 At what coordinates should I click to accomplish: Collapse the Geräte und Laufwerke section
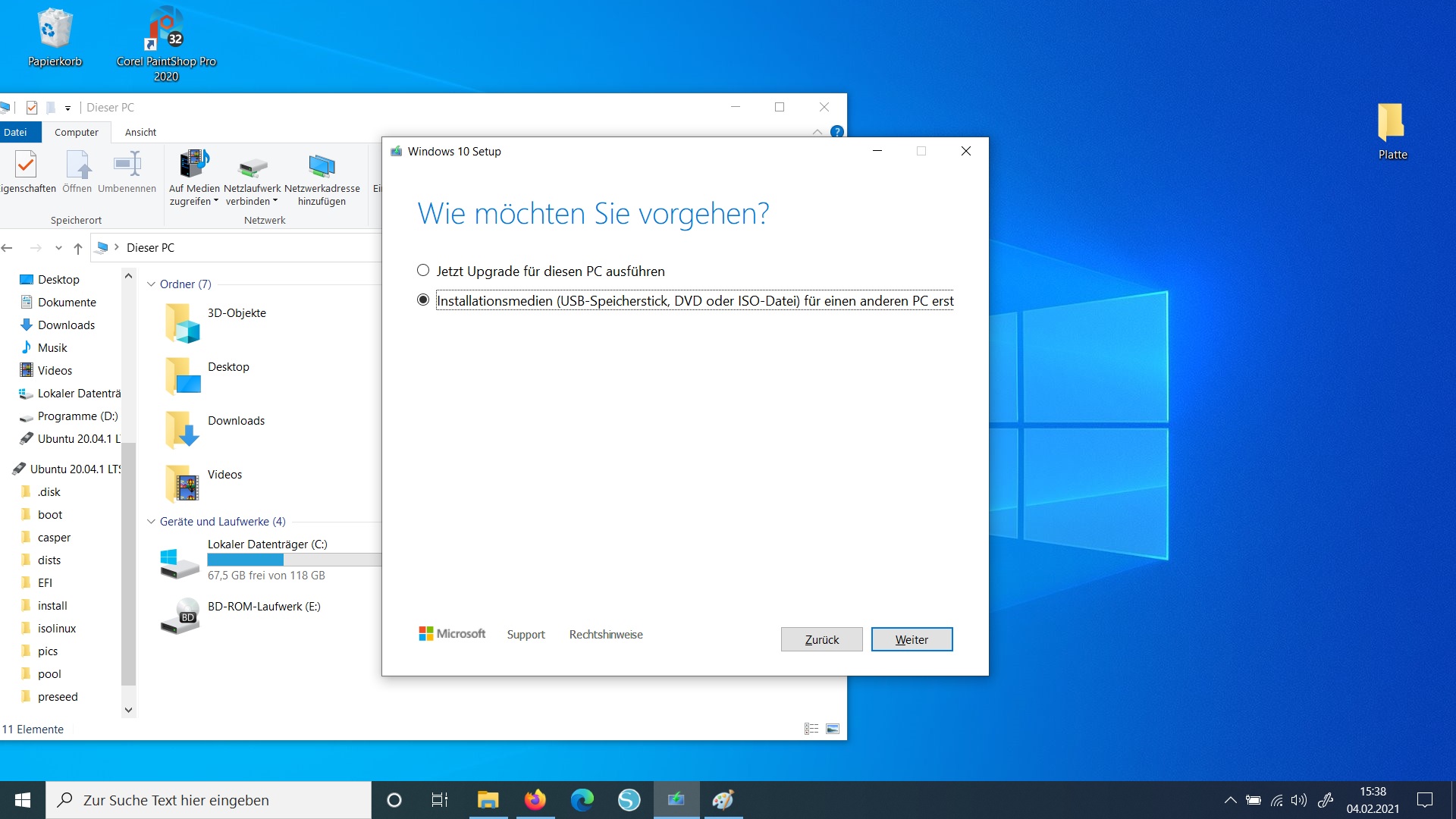coord(151,522)
